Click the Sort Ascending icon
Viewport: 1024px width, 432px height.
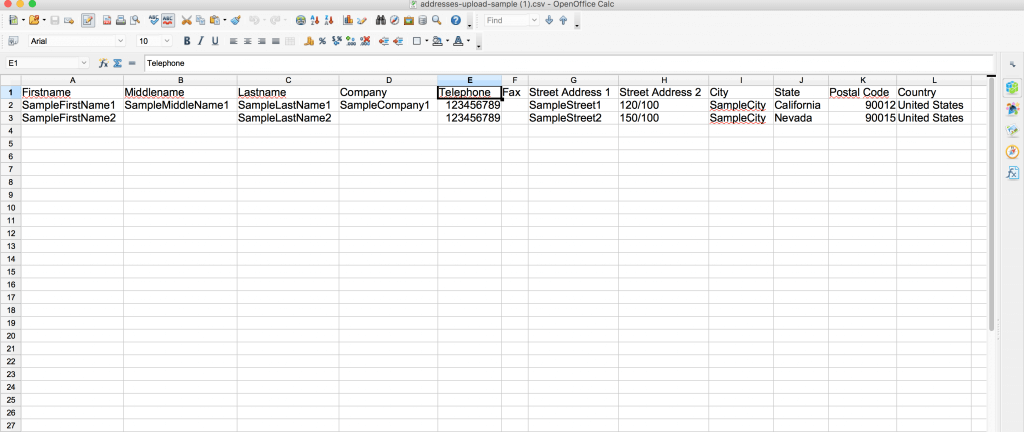click(317, 20)
